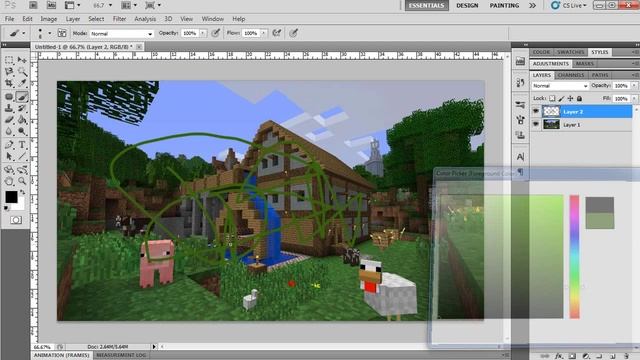Hide Layer 1 with eye icon
Screen dimensions: 640x360
536,124
